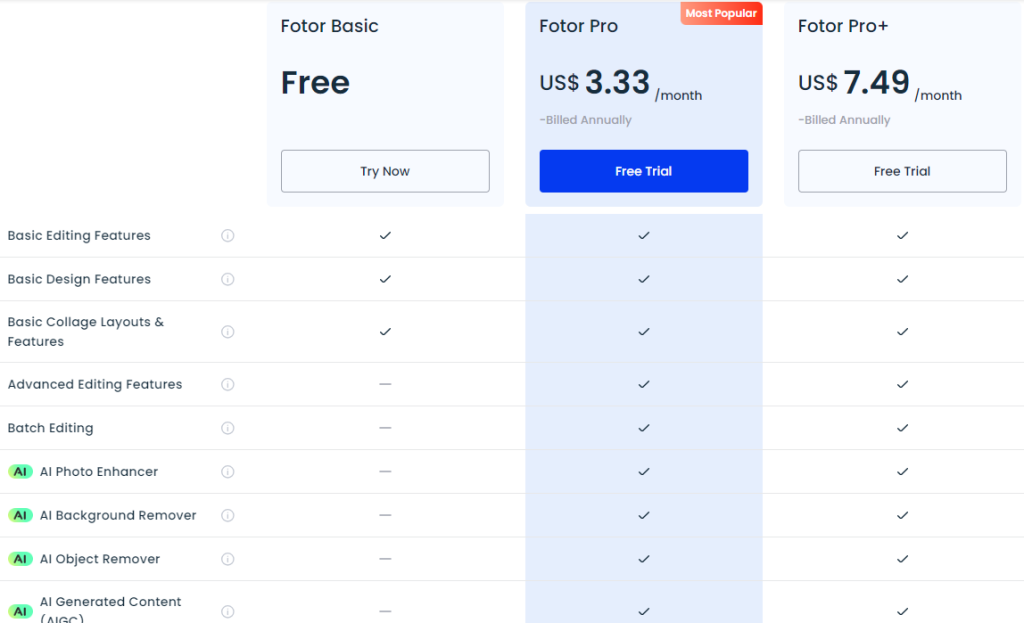Click the info icon beside Basic Editing Features

click(227, 236)
